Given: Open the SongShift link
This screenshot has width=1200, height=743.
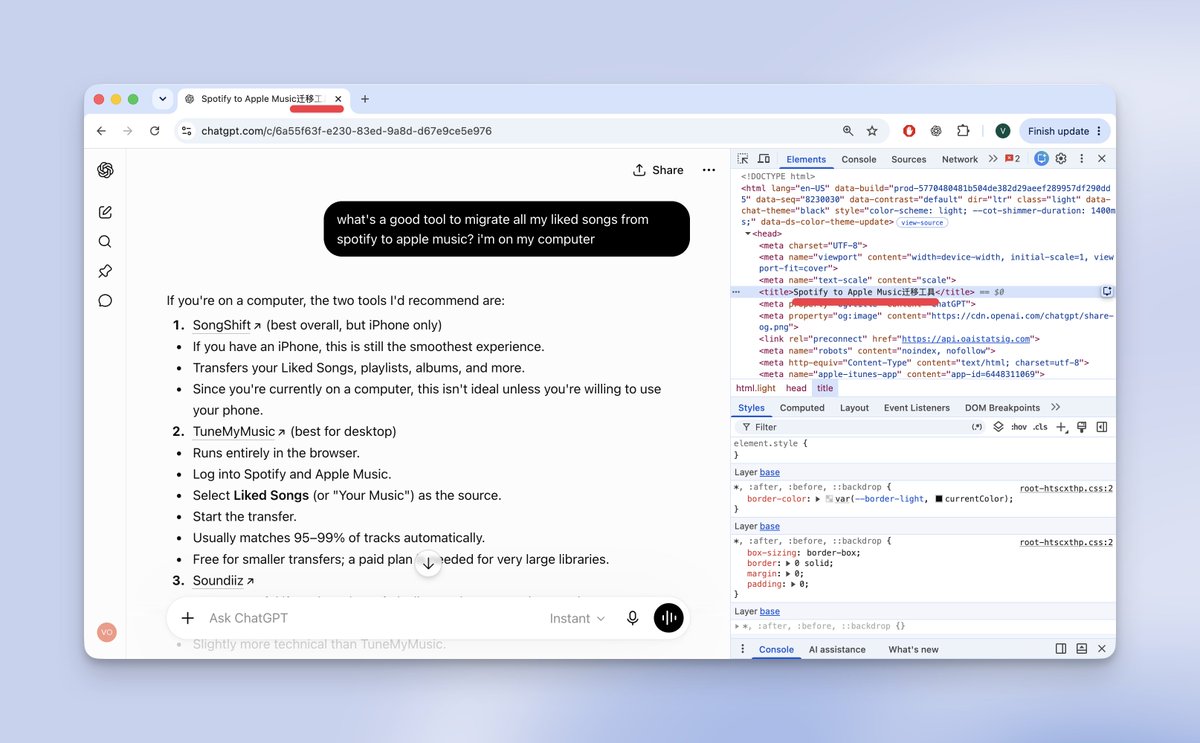Looking at the screenshot, I should pyautogui.click(x=227, y=325).
